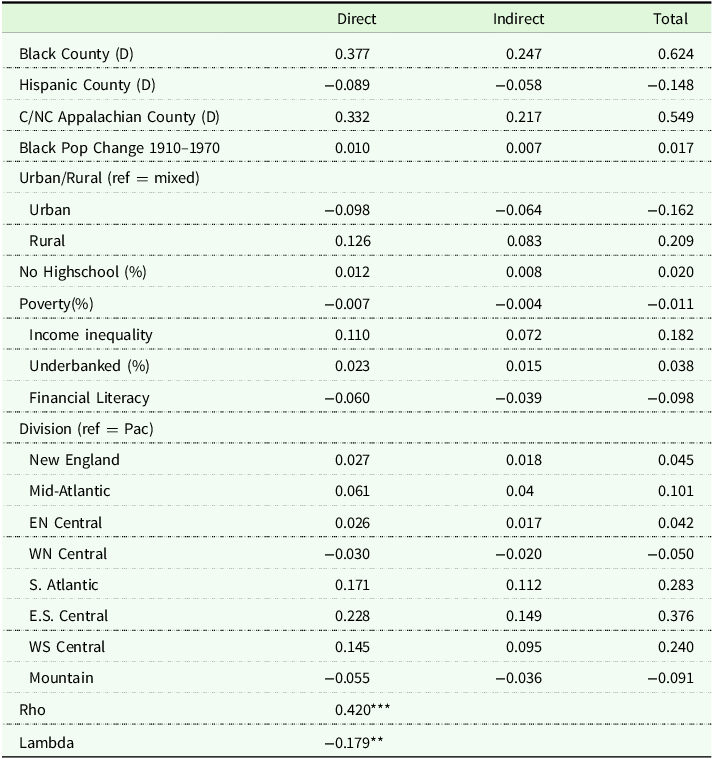Select the Underbanked (%) row label
The image size is (713, 759).
click(x=89, y=366)
